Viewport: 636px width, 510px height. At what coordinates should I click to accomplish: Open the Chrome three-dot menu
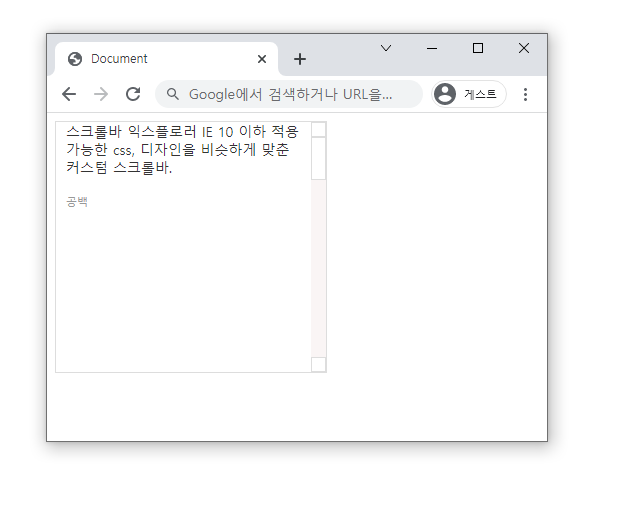(x=525, y=94)
